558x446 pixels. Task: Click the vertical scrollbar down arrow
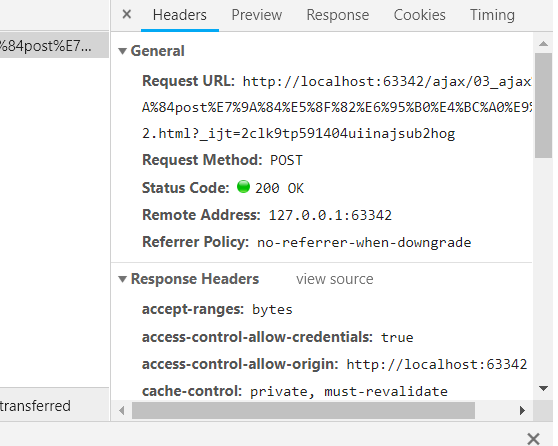(x=543, y=388)
